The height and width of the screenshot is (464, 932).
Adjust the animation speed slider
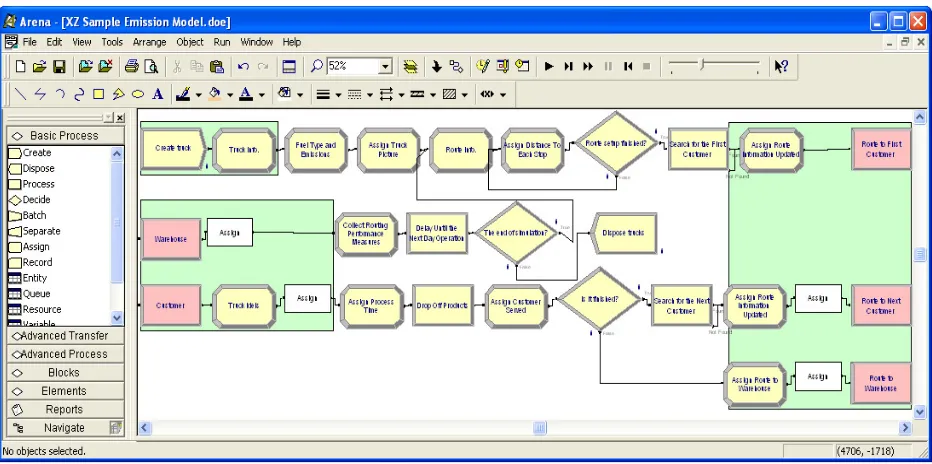702,64
